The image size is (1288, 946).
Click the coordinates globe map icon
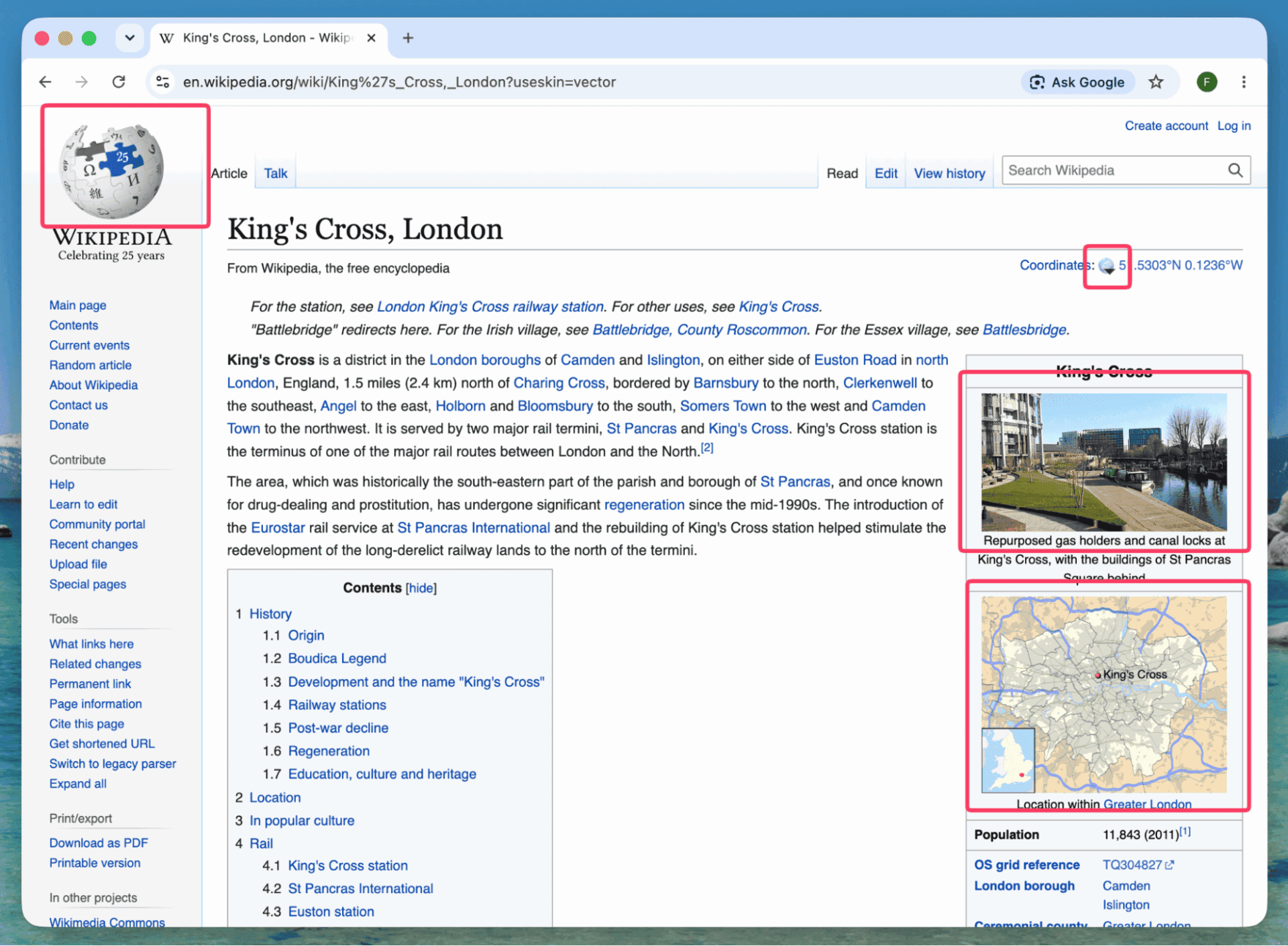click(x=1107, y=266)
